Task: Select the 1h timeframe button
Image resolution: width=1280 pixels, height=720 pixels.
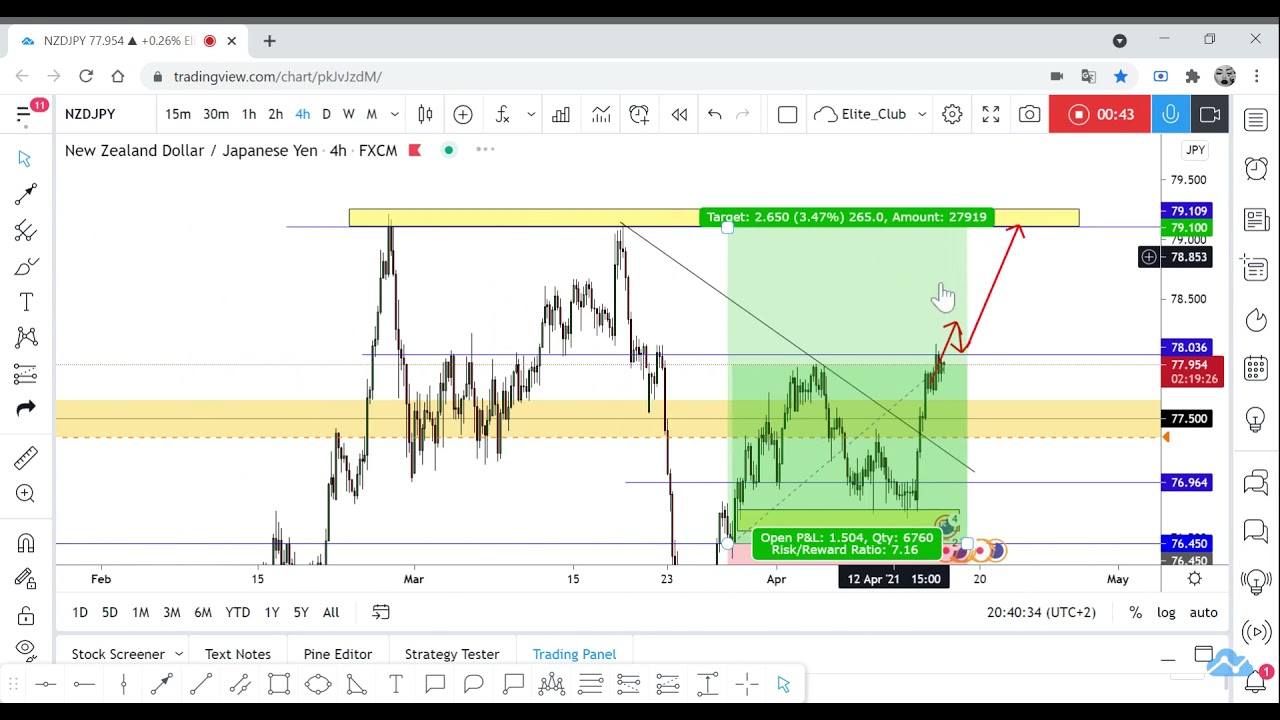Action: [249, 114]
